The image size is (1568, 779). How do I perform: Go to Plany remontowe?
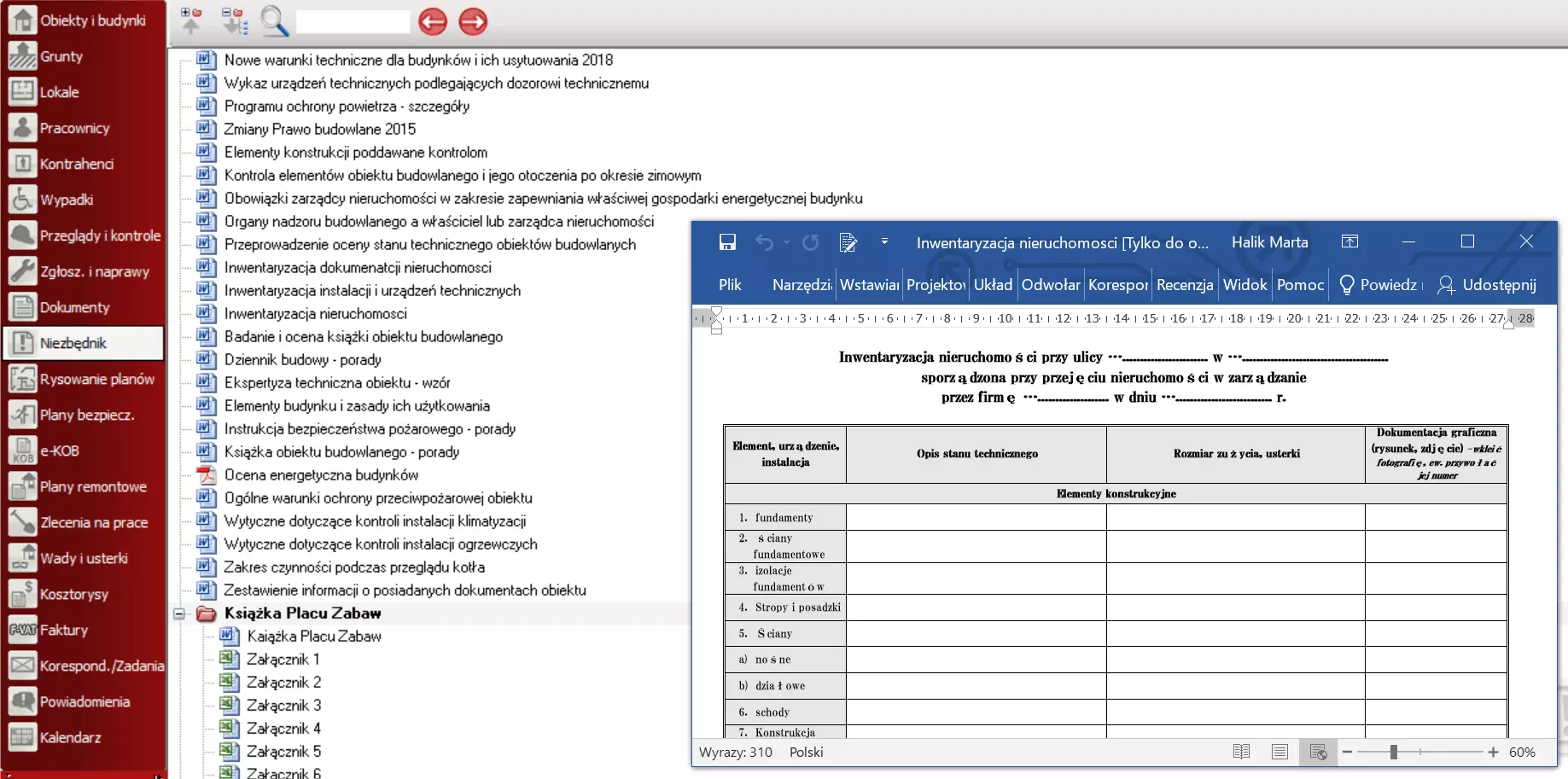[x=83, y=486]
